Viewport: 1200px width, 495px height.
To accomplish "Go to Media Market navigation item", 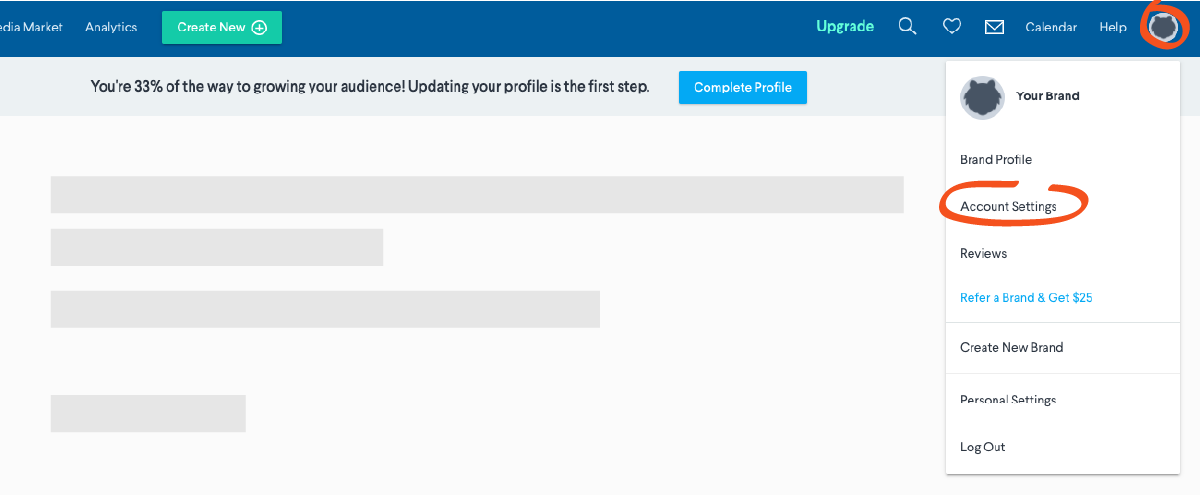I will point(31,27).
